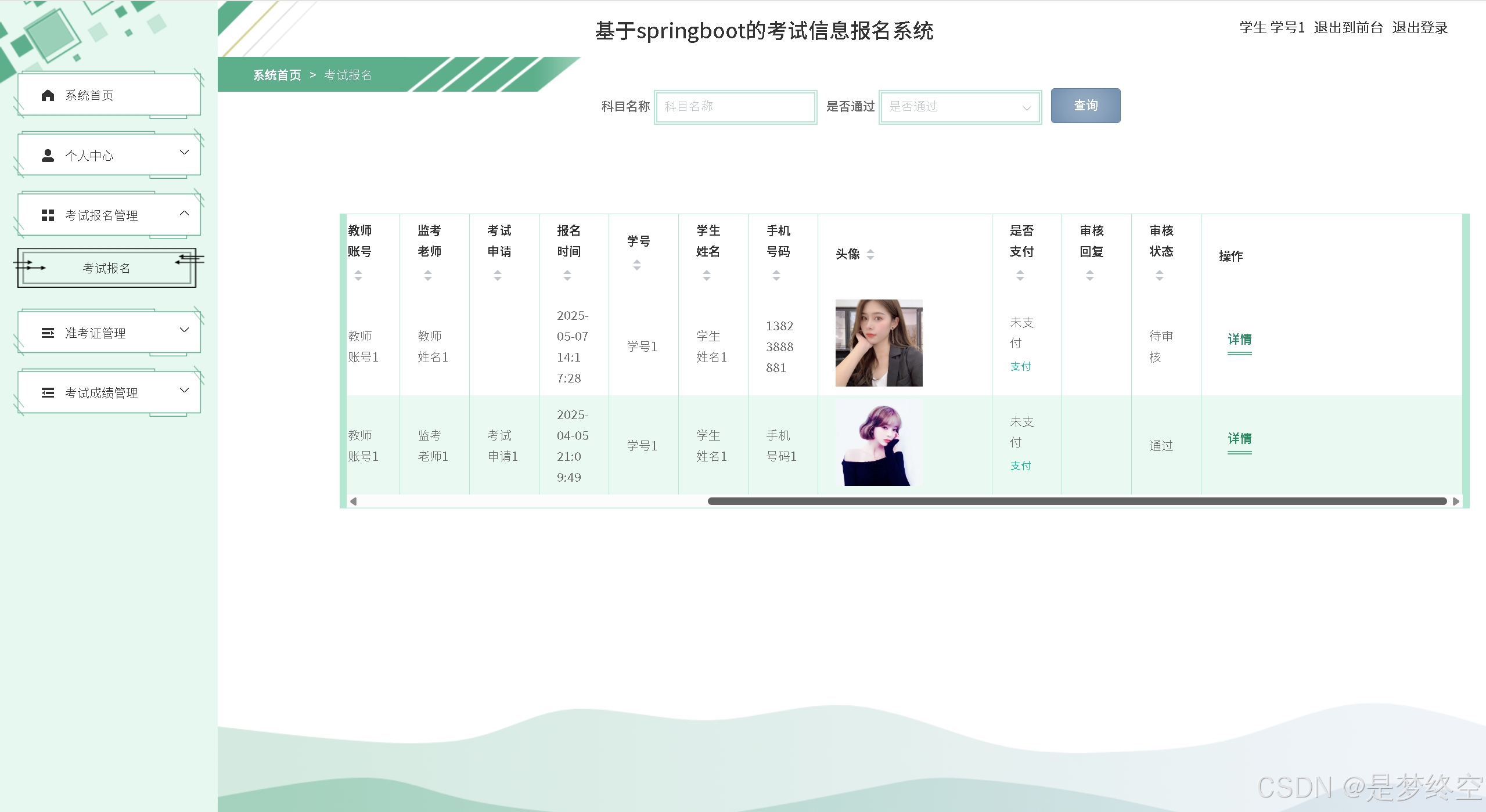Select the 考试报名 submenu item
The width and height of the screenshot is (1486, 812).
tap(107, 268)
